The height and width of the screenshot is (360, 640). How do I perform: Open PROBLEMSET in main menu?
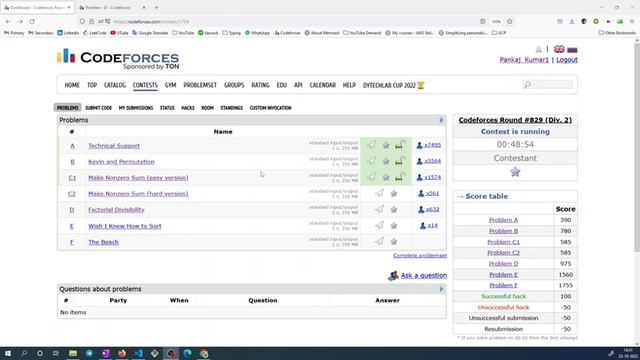point(200,85)
